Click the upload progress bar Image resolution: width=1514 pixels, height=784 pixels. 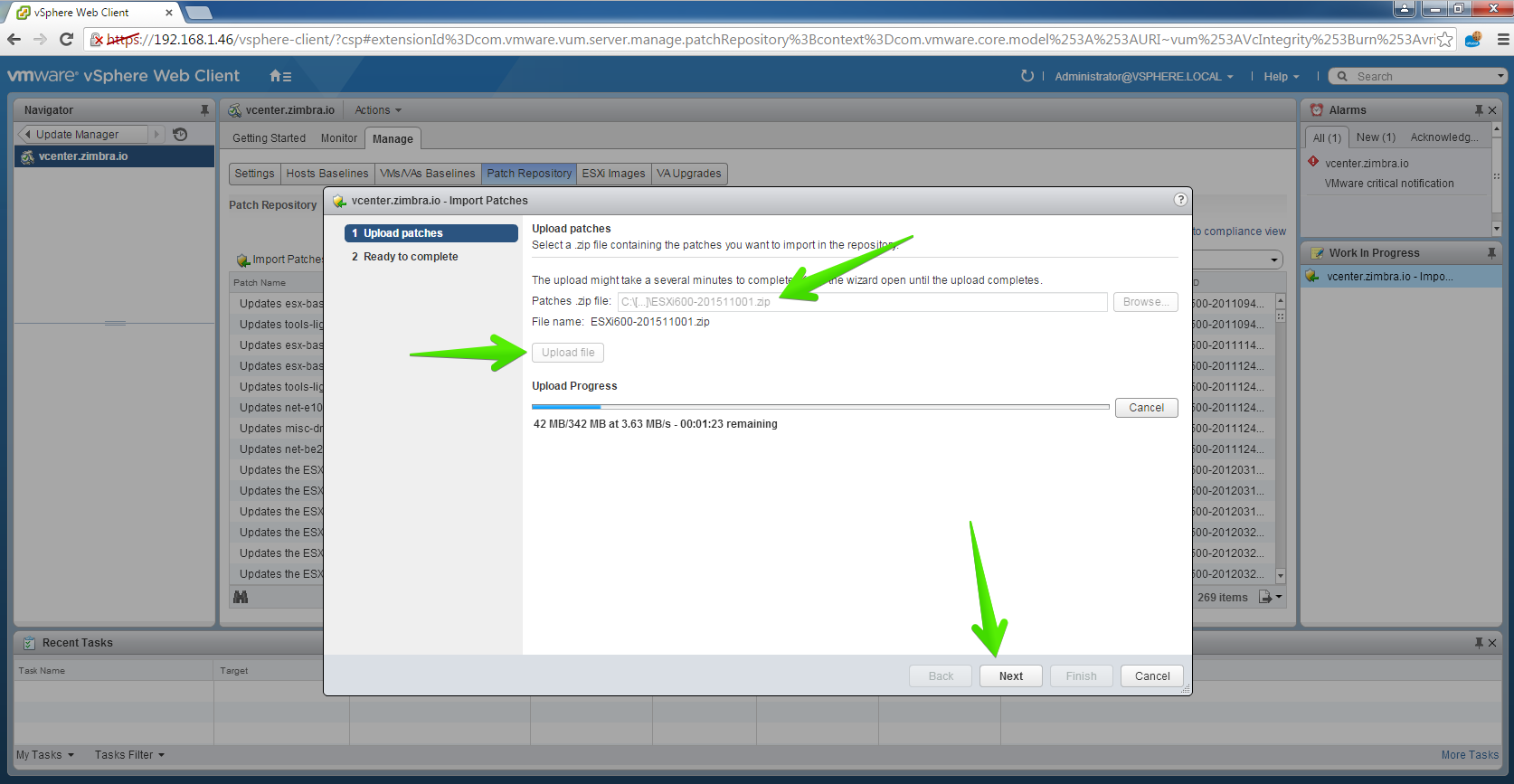pos(820,407)
